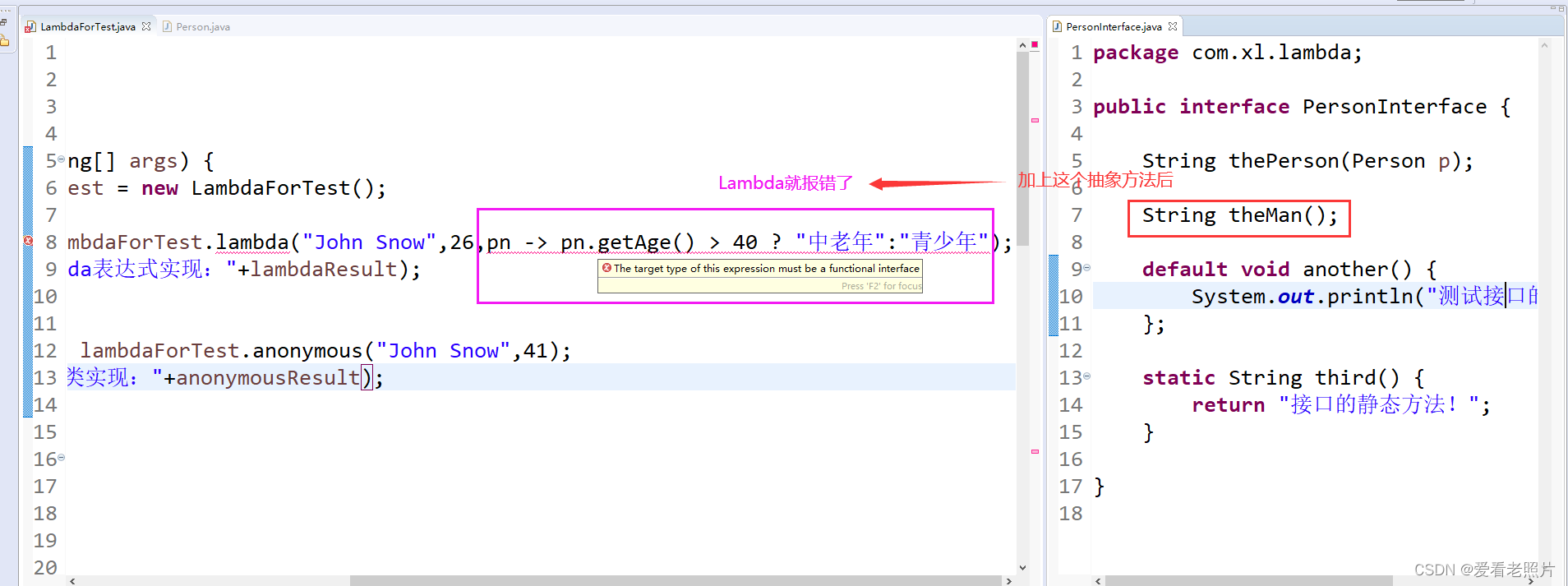Click the red error indicator atop overview ruler

coord(1035,46)
